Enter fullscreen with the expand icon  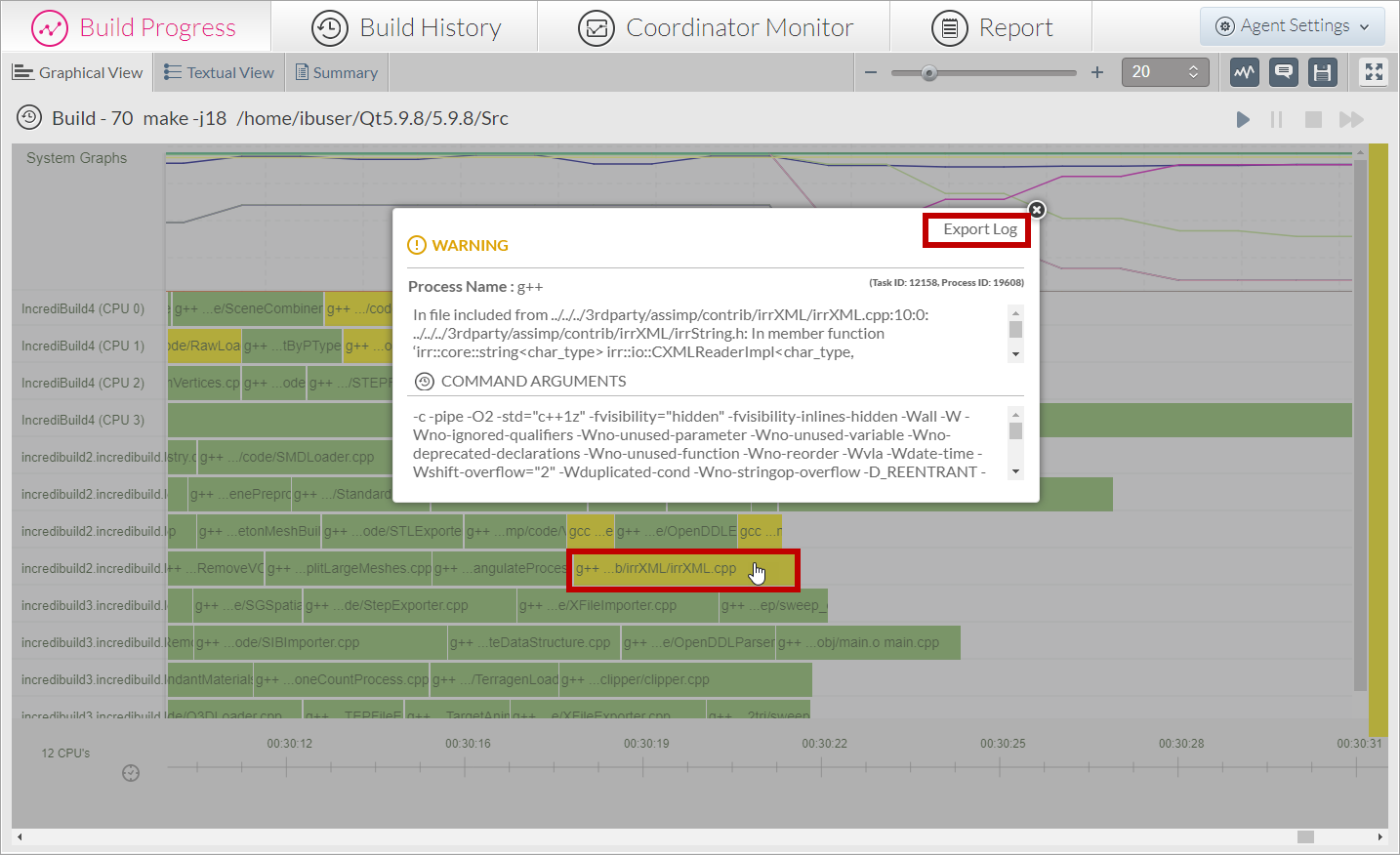[x=1374, y=72]
